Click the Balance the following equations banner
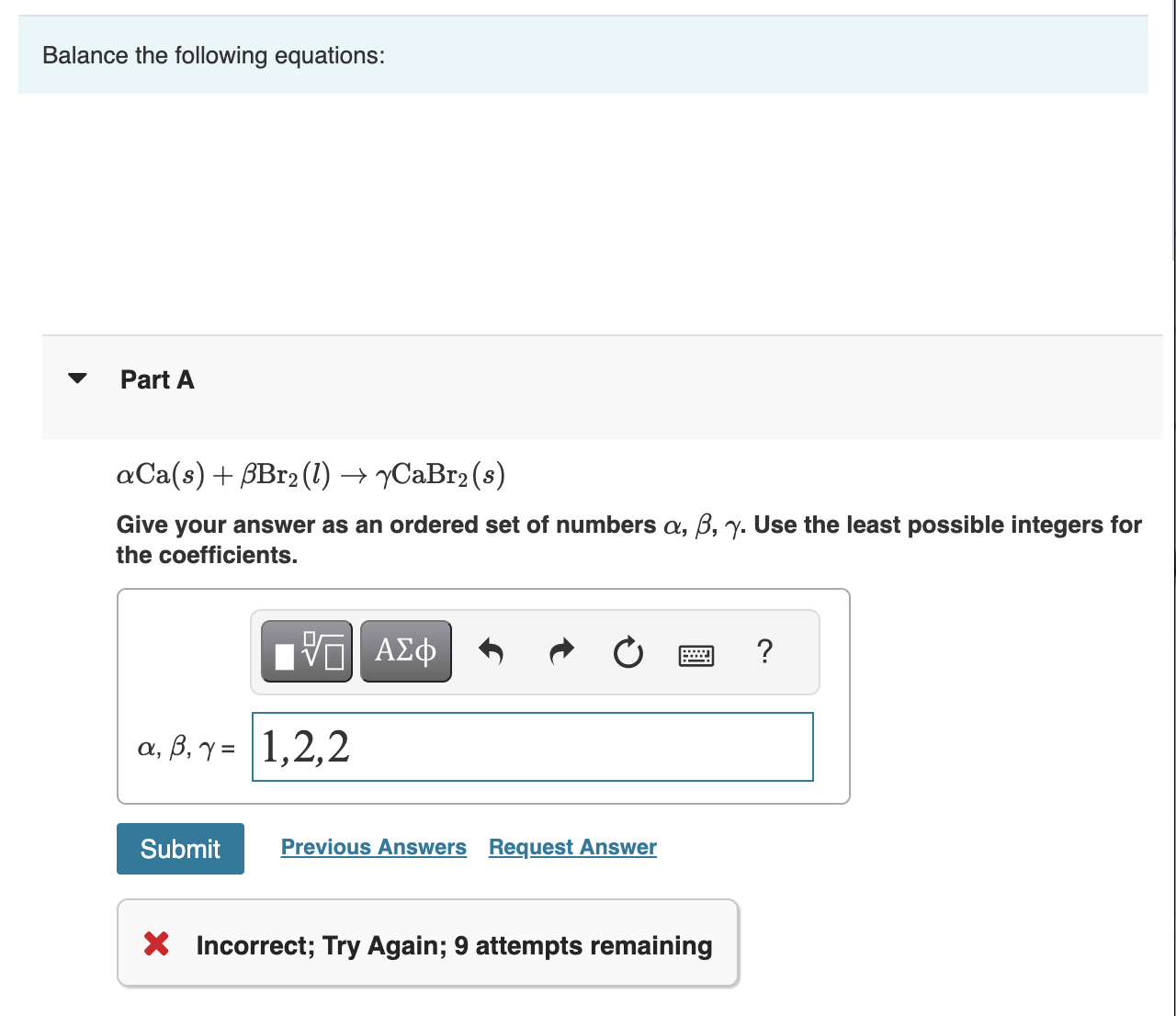The width and height of the screenshot is (1176, 1016). click(213, 55)
